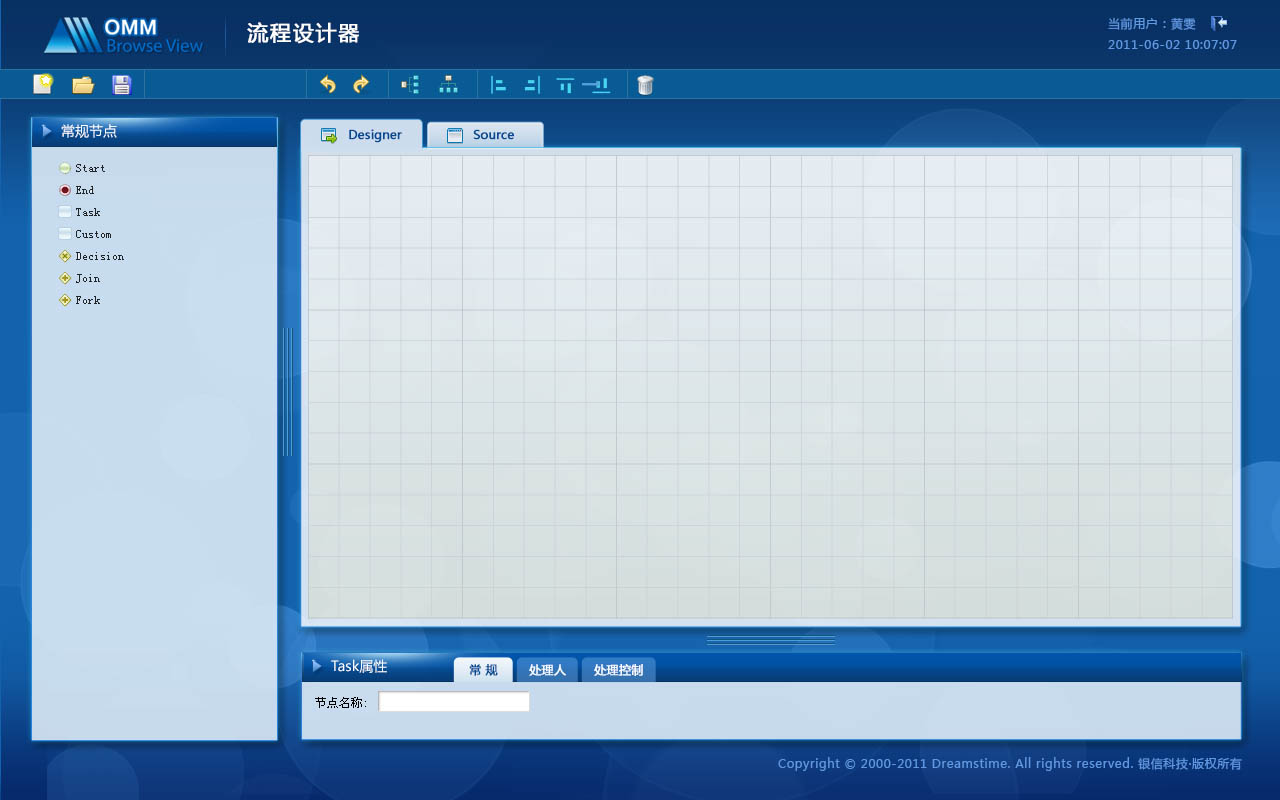Delete selection using the trash icon
This screenshot has width=1280, height=800.
645,84
